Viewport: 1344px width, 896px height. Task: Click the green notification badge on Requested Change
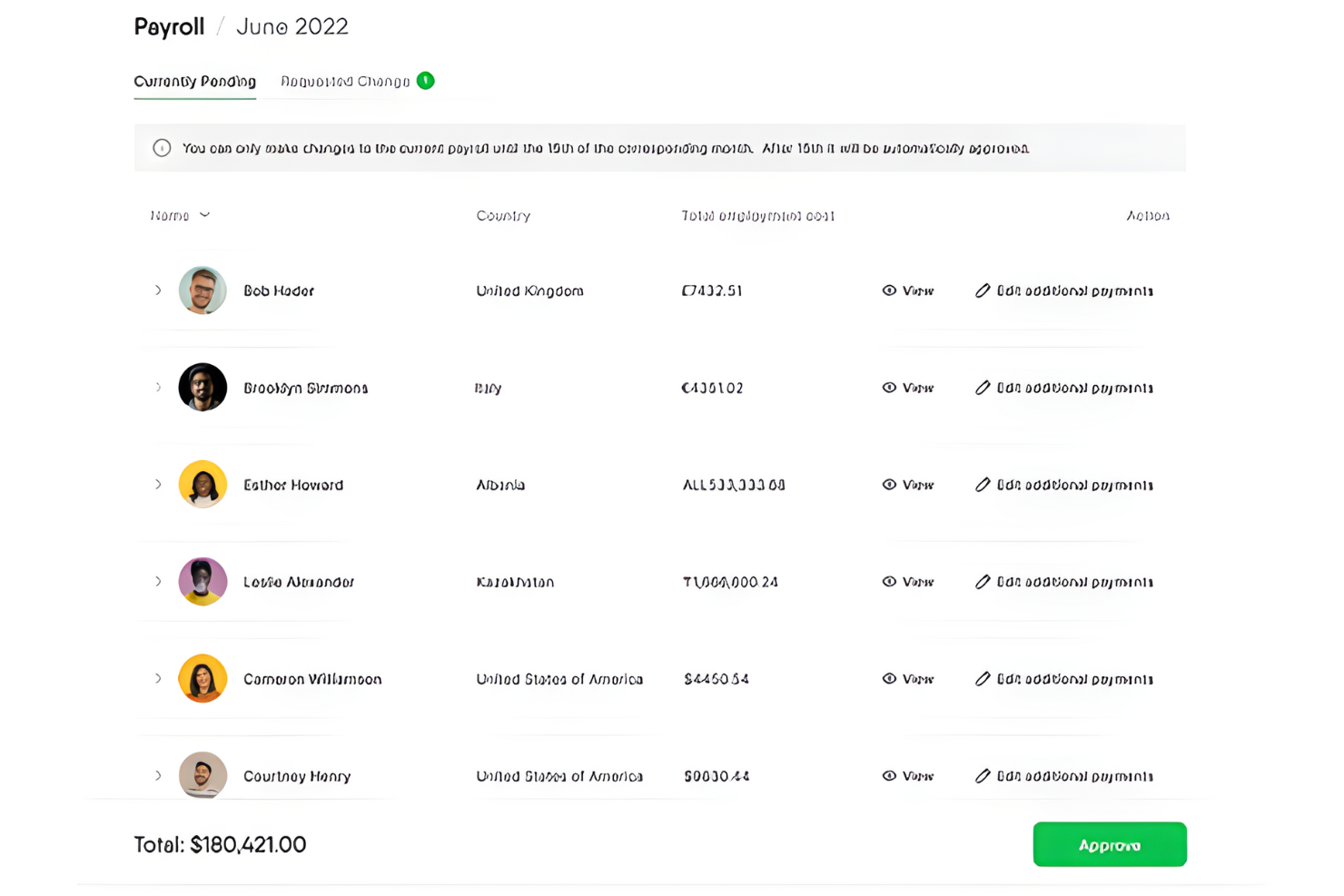point(425,81)
